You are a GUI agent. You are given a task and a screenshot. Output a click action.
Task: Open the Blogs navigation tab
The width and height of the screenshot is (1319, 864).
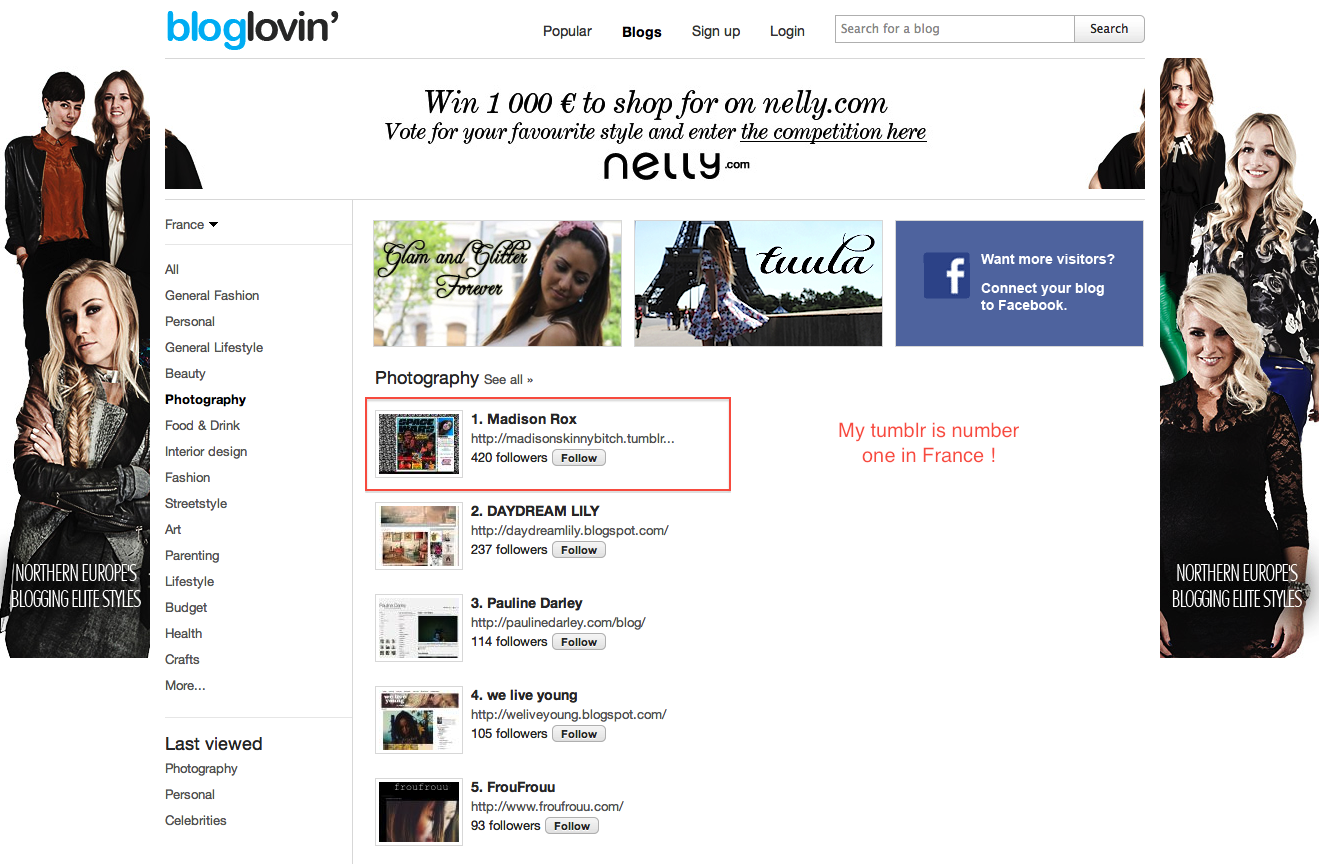point(641,32)
